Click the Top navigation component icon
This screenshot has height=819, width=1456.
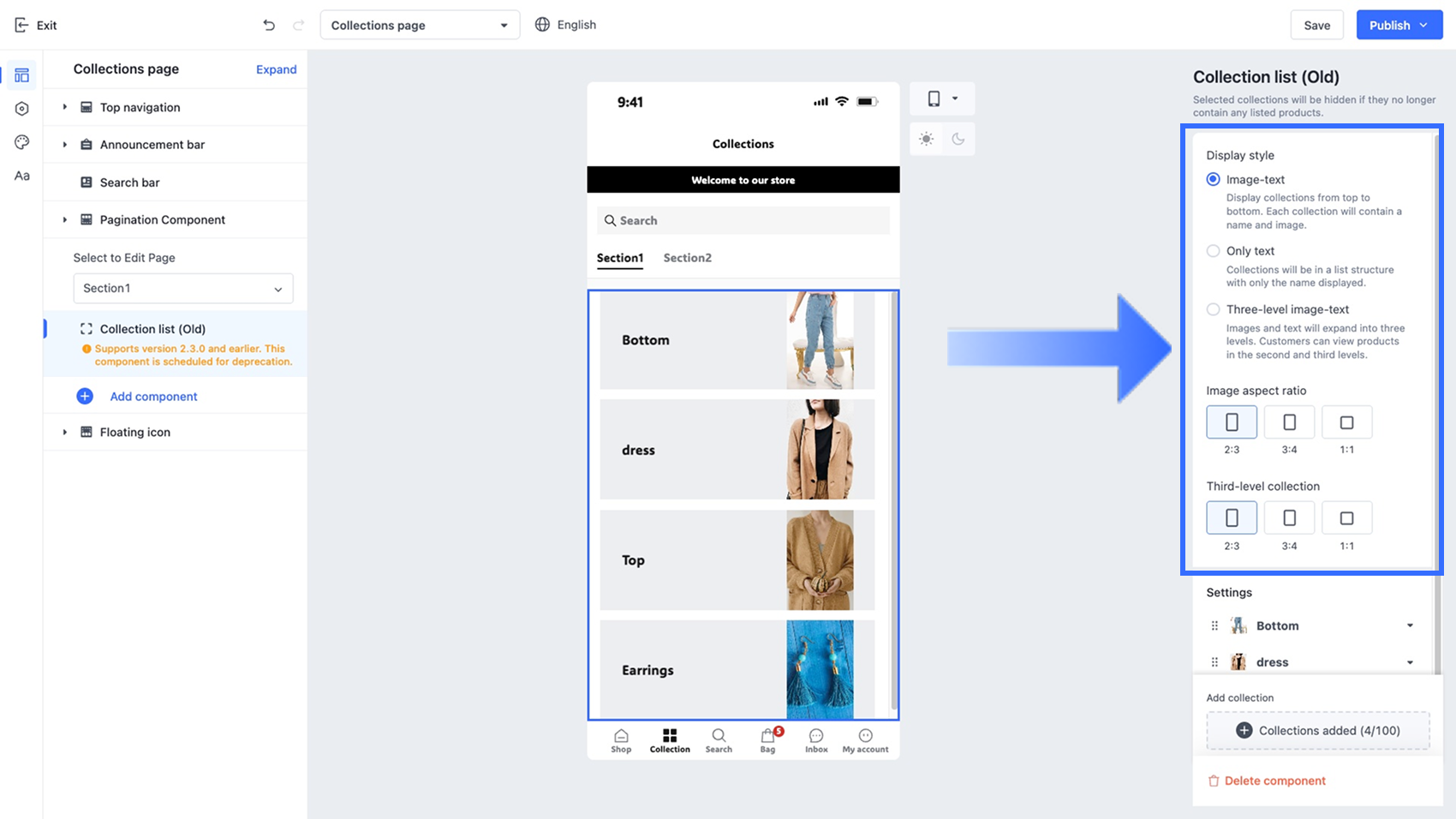click(87, 107)
